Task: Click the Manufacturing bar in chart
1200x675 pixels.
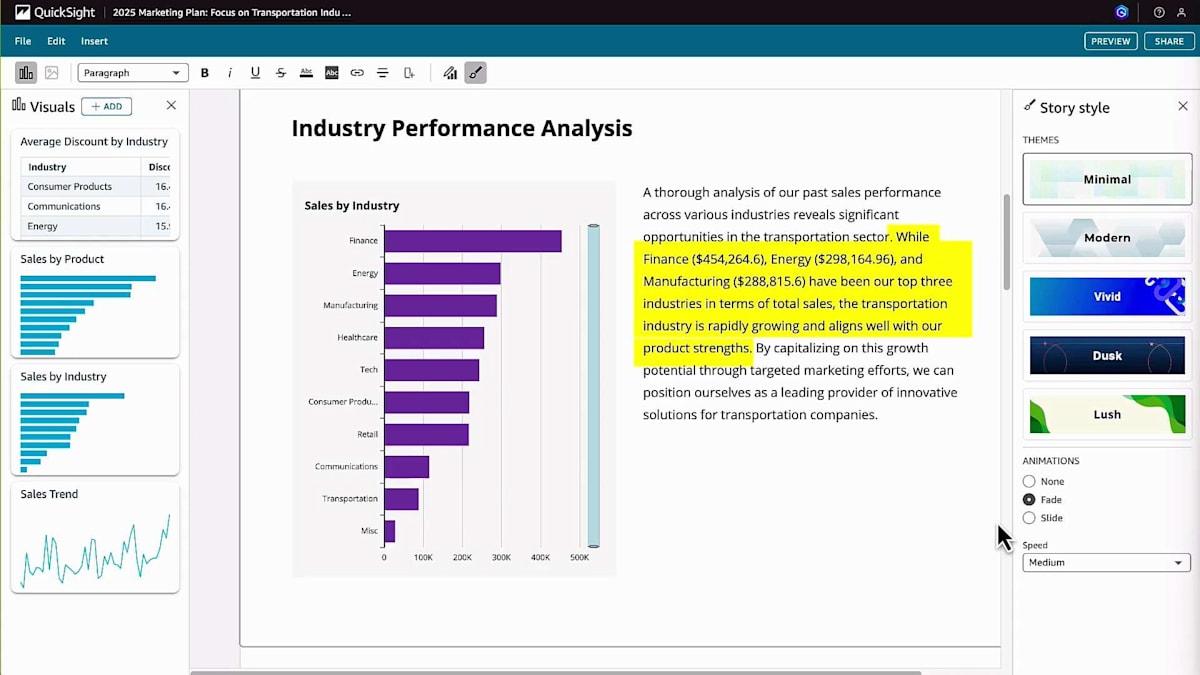Action: click(440, 305)
